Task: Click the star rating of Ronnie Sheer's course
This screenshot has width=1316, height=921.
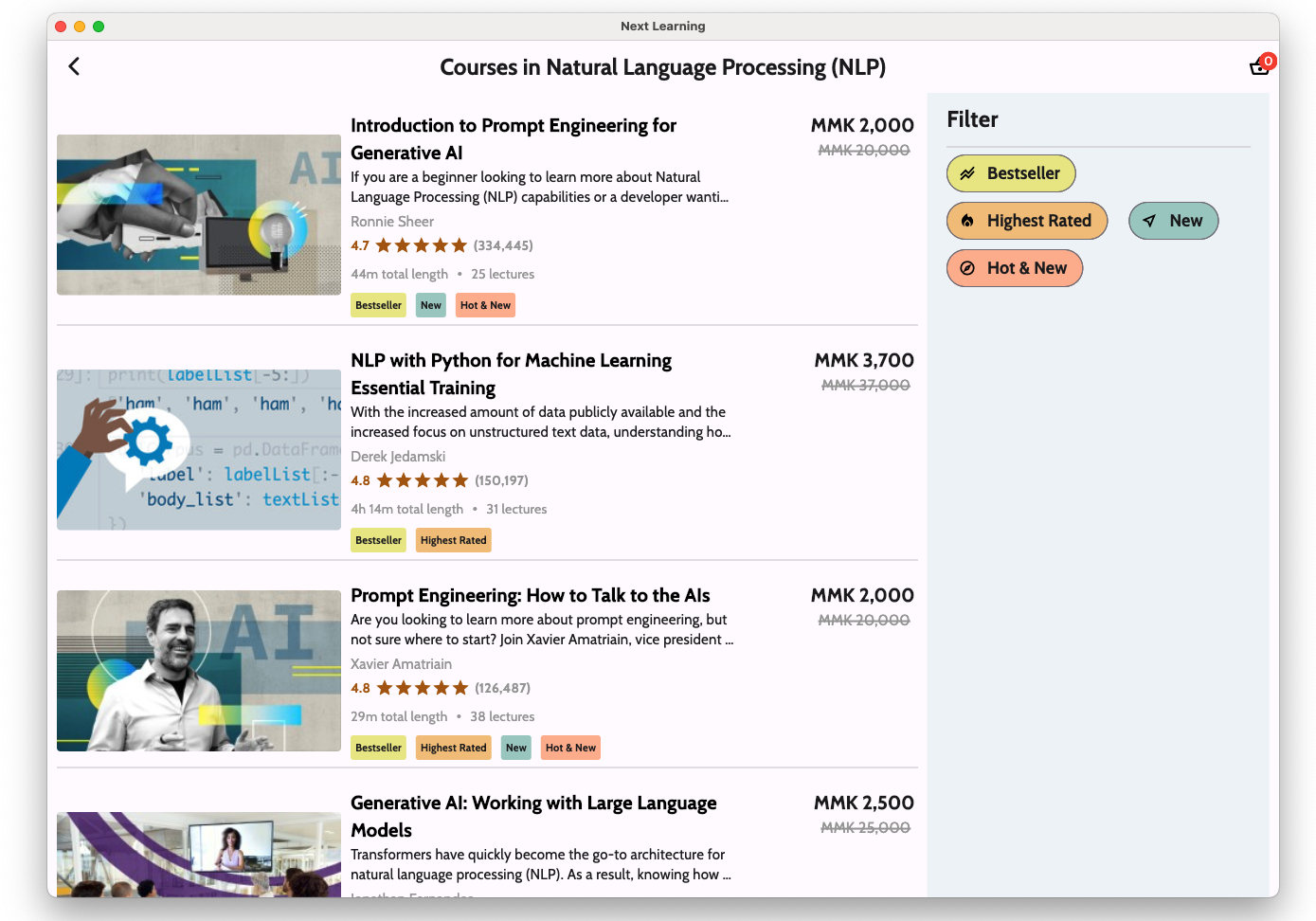Action: point(422,245)
